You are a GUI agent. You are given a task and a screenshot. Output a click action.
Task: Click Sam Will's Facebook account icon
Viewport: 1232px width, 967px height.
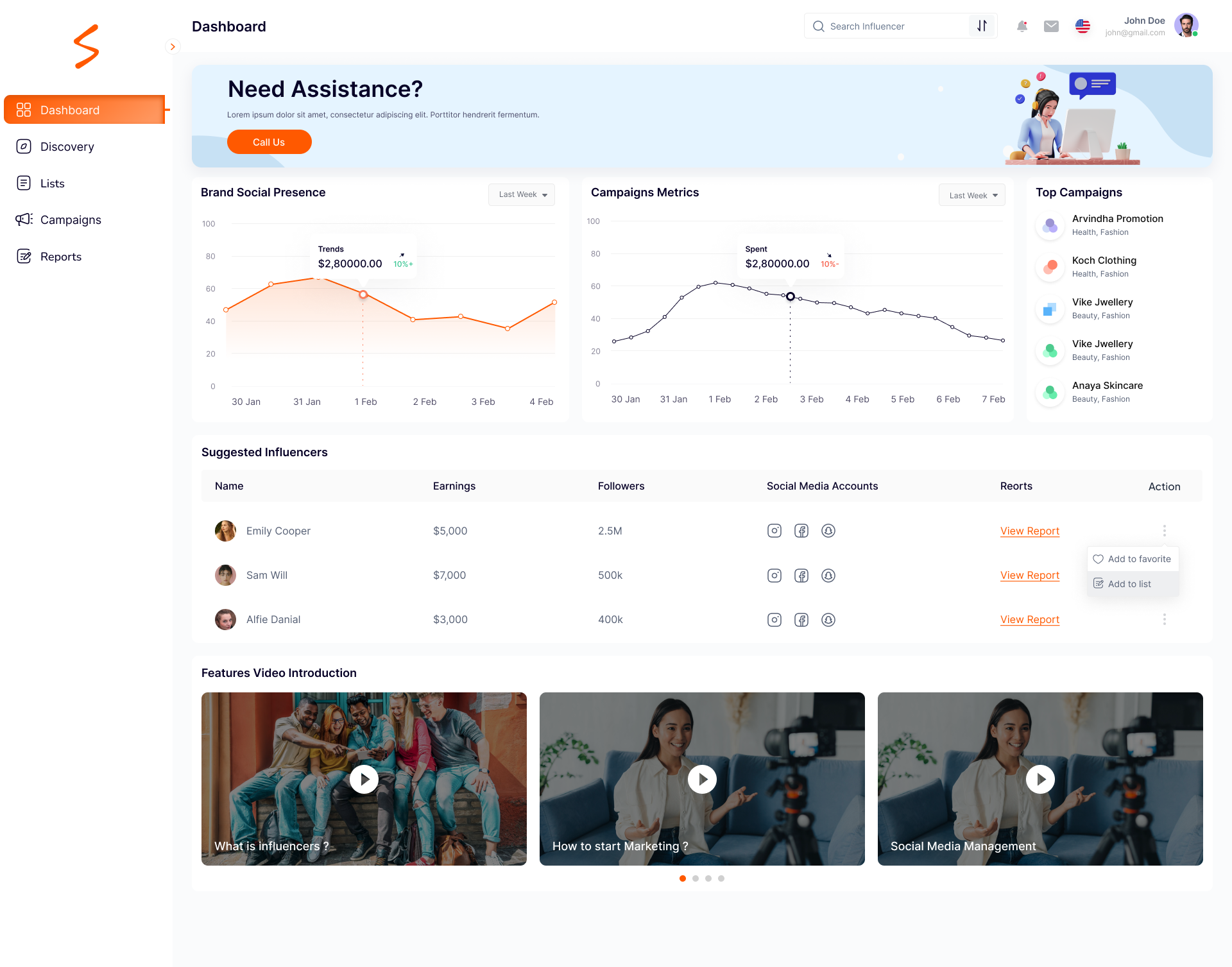coord(801,576)
